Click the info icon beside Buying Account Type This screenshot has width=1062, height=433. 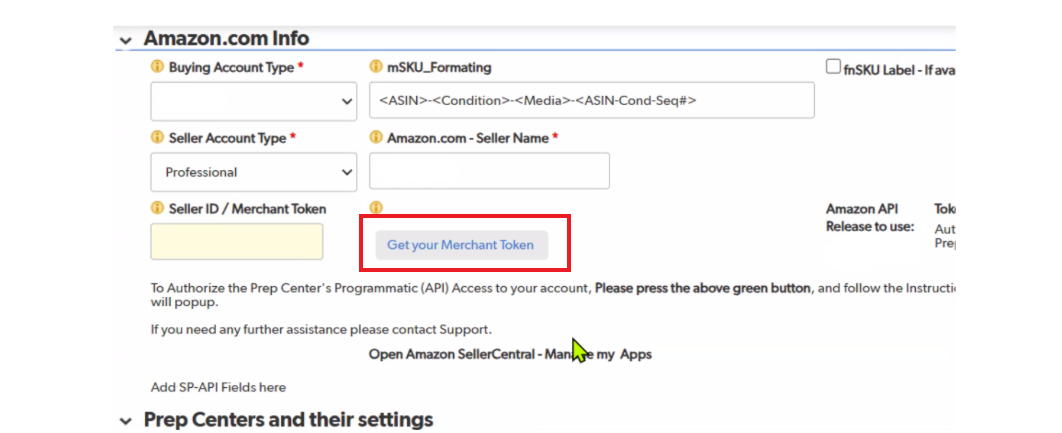[157, 67]
